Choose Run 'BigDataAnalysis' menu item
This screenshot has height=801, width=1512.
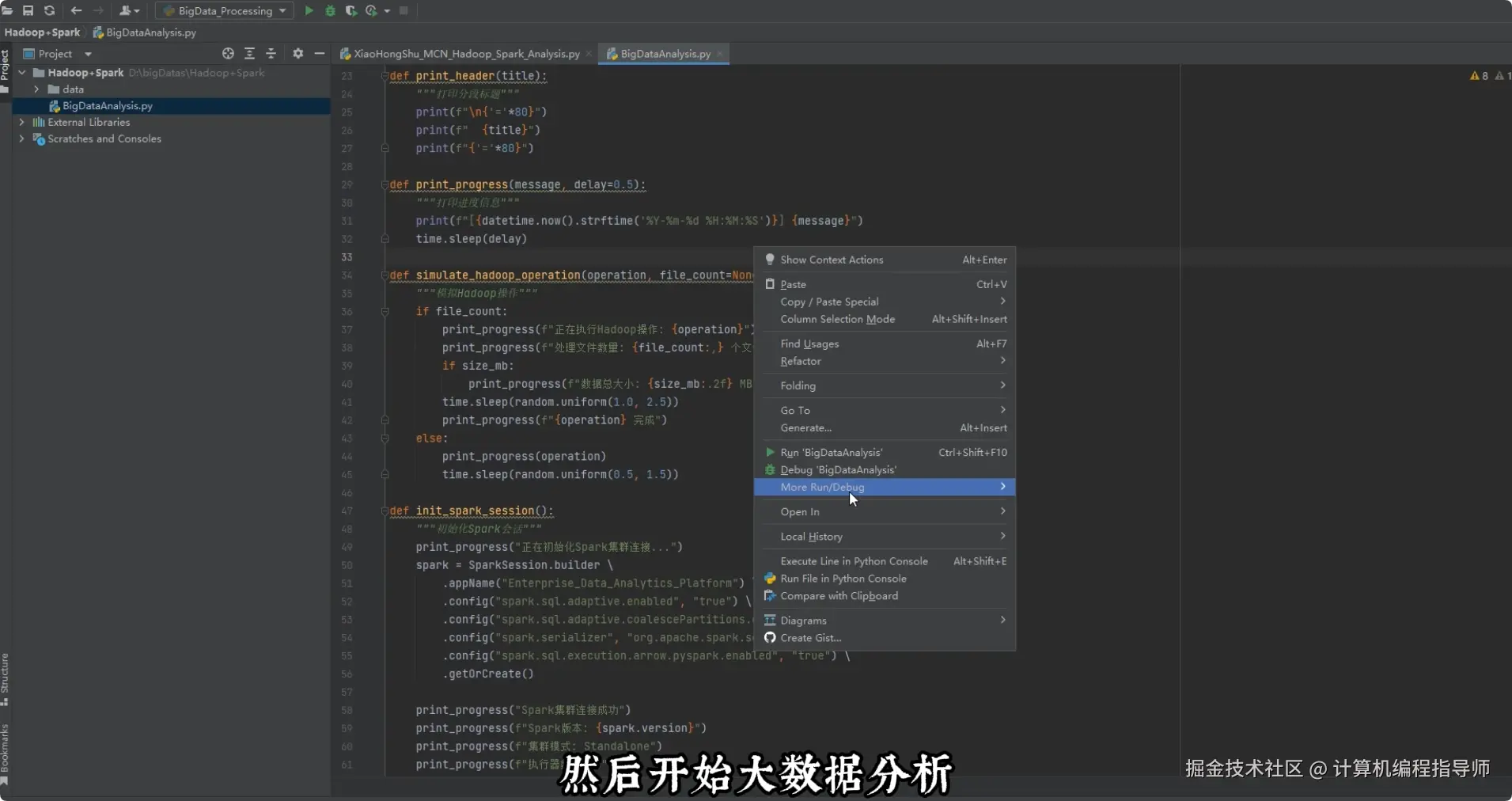[x=885, y=452]
